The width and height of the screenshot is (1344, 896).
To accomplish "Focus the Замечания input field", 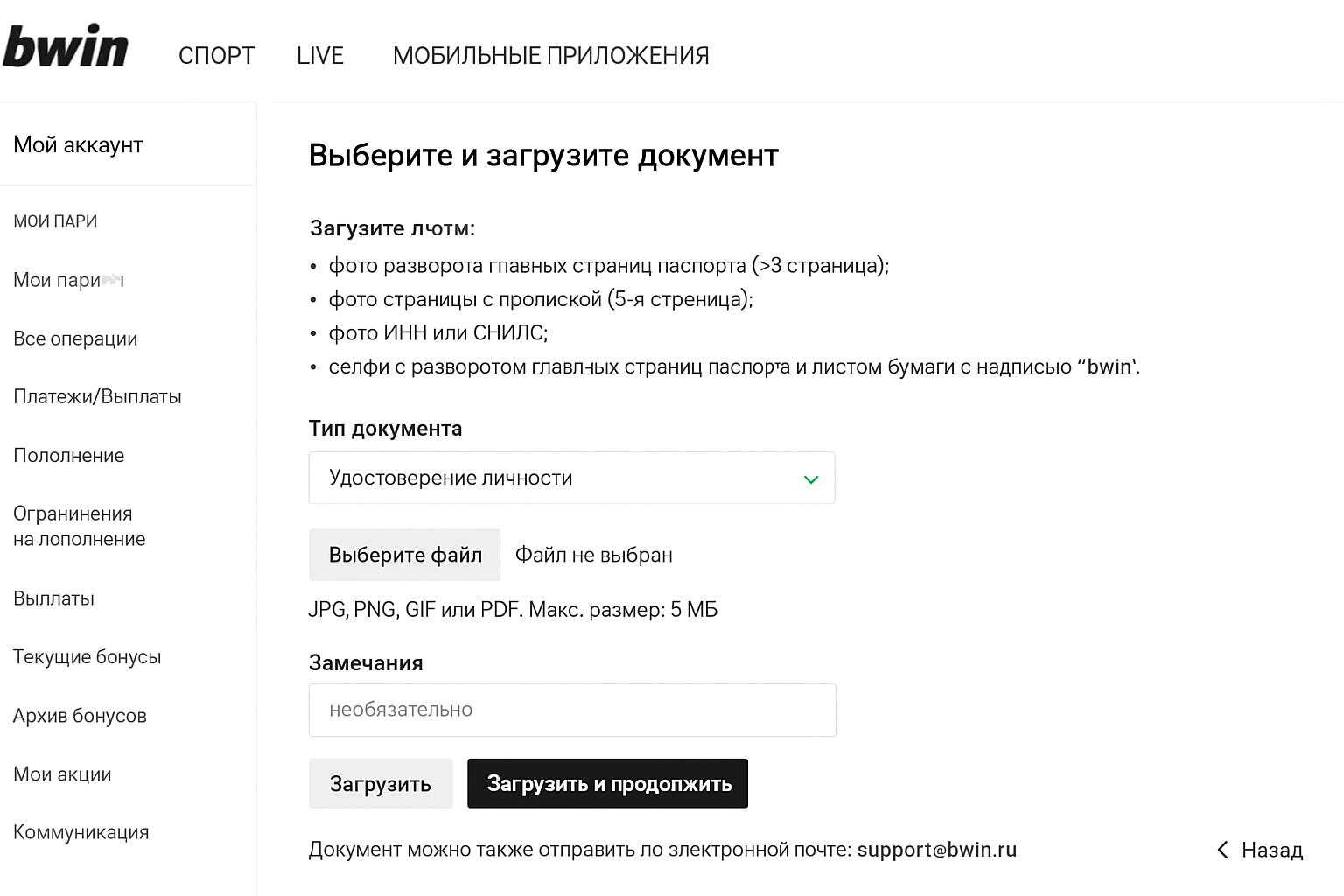I will click(572, 710).
